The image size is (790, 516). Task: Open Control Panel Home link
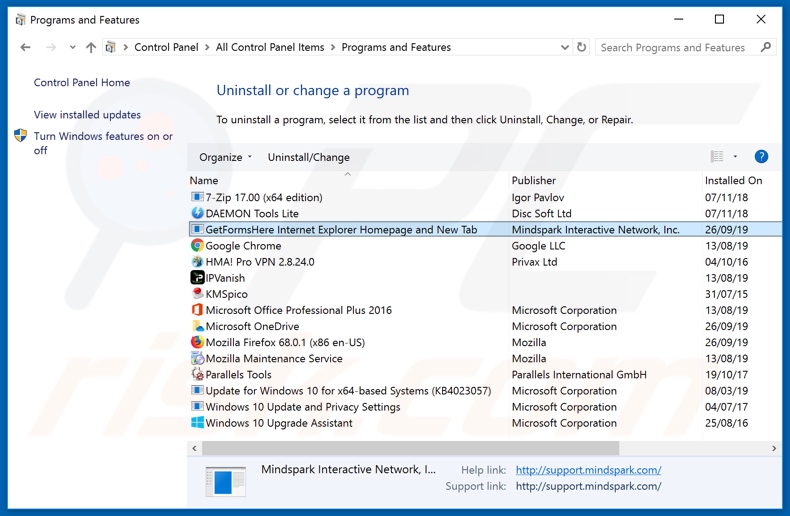(82, 83)
